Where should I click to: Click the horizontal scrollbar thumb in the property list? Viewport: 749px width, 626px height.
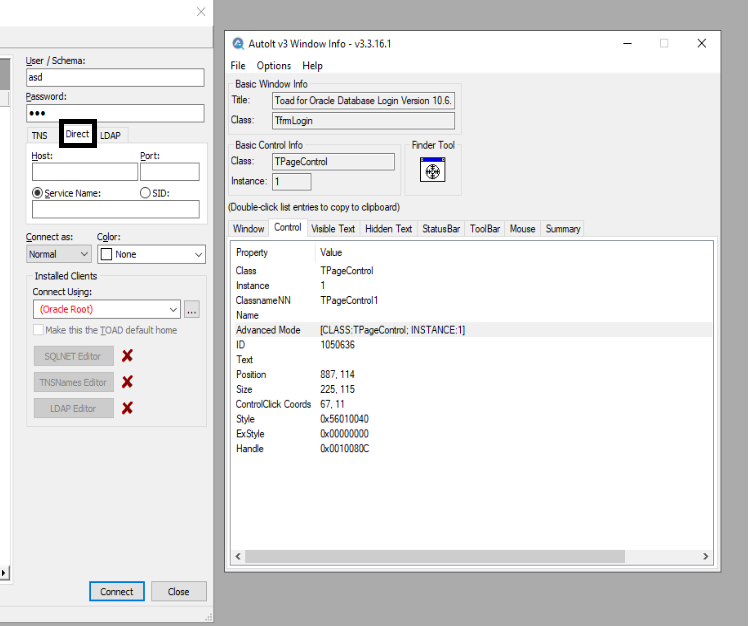tap(435, 556)
